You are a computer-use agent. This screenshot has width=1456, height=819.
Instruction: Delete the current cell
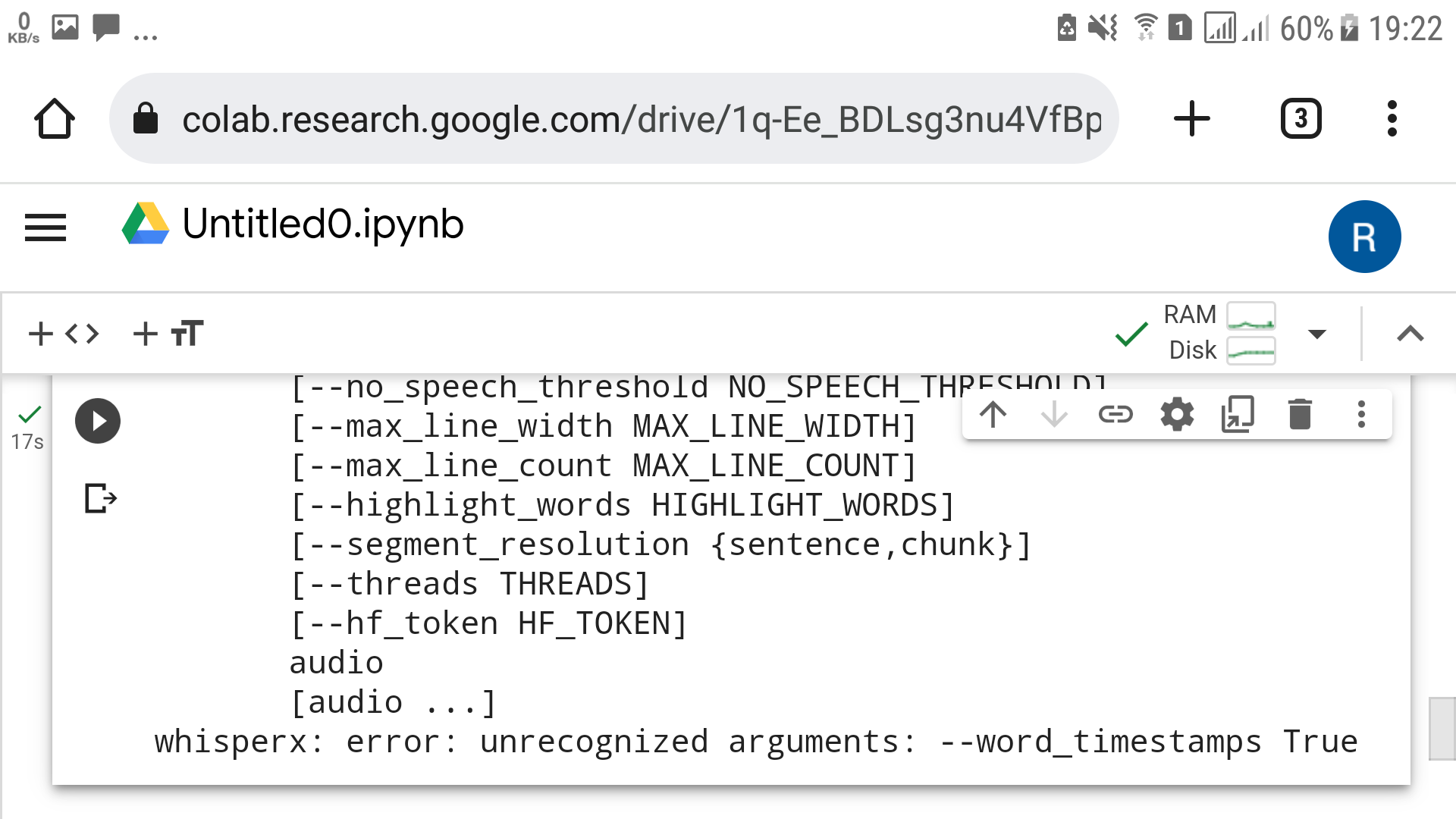point(1300,414)
